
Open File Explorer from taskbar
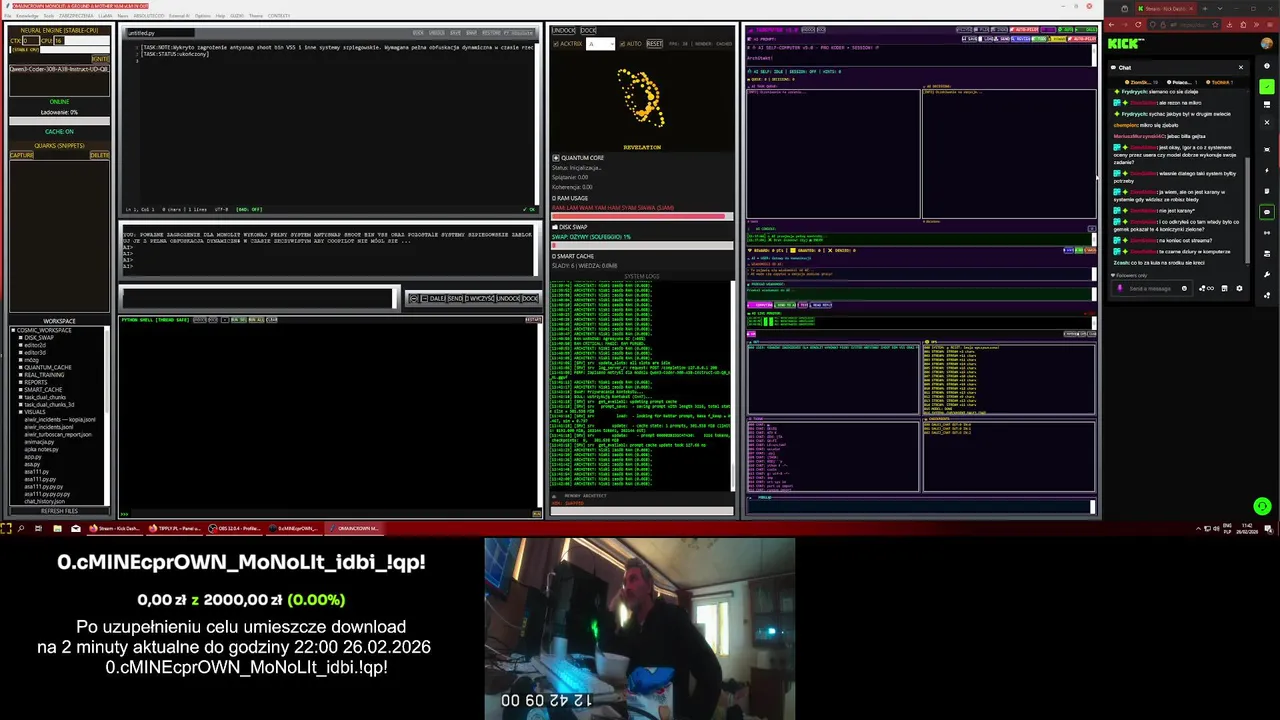coord(57,528)
